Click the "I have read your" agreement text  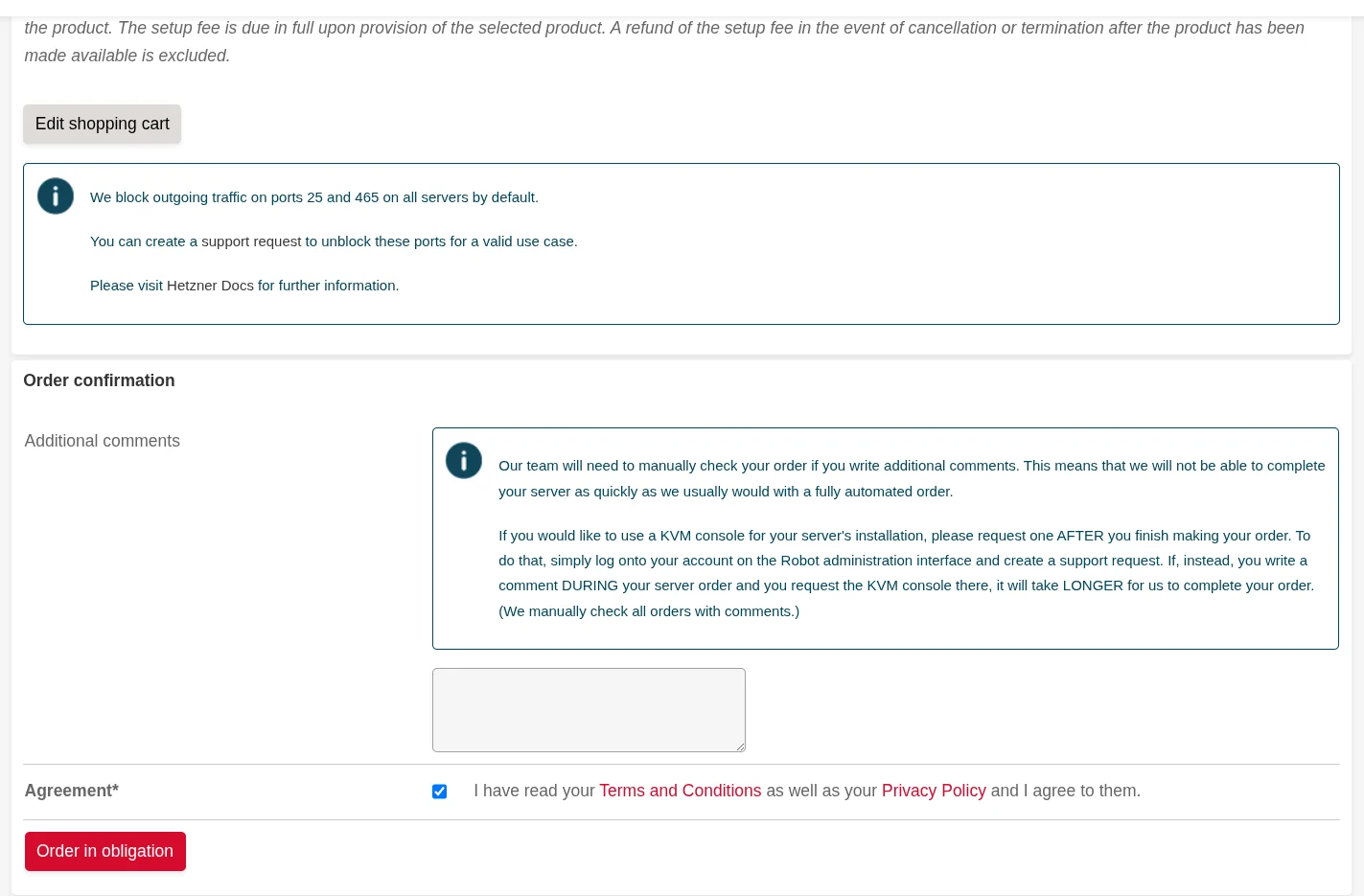pos(534,791)
